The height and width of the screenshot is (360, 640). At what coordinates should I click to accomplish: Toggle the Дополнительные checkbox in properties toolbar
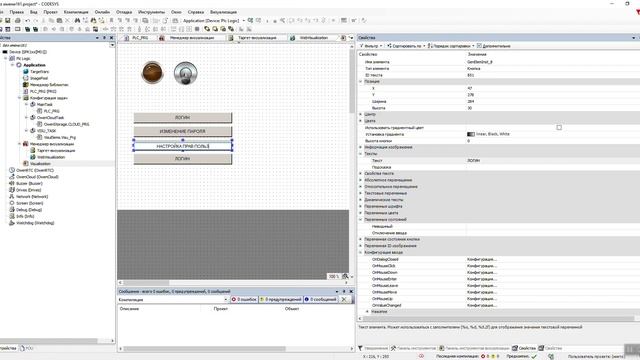[x=479, y=46]
